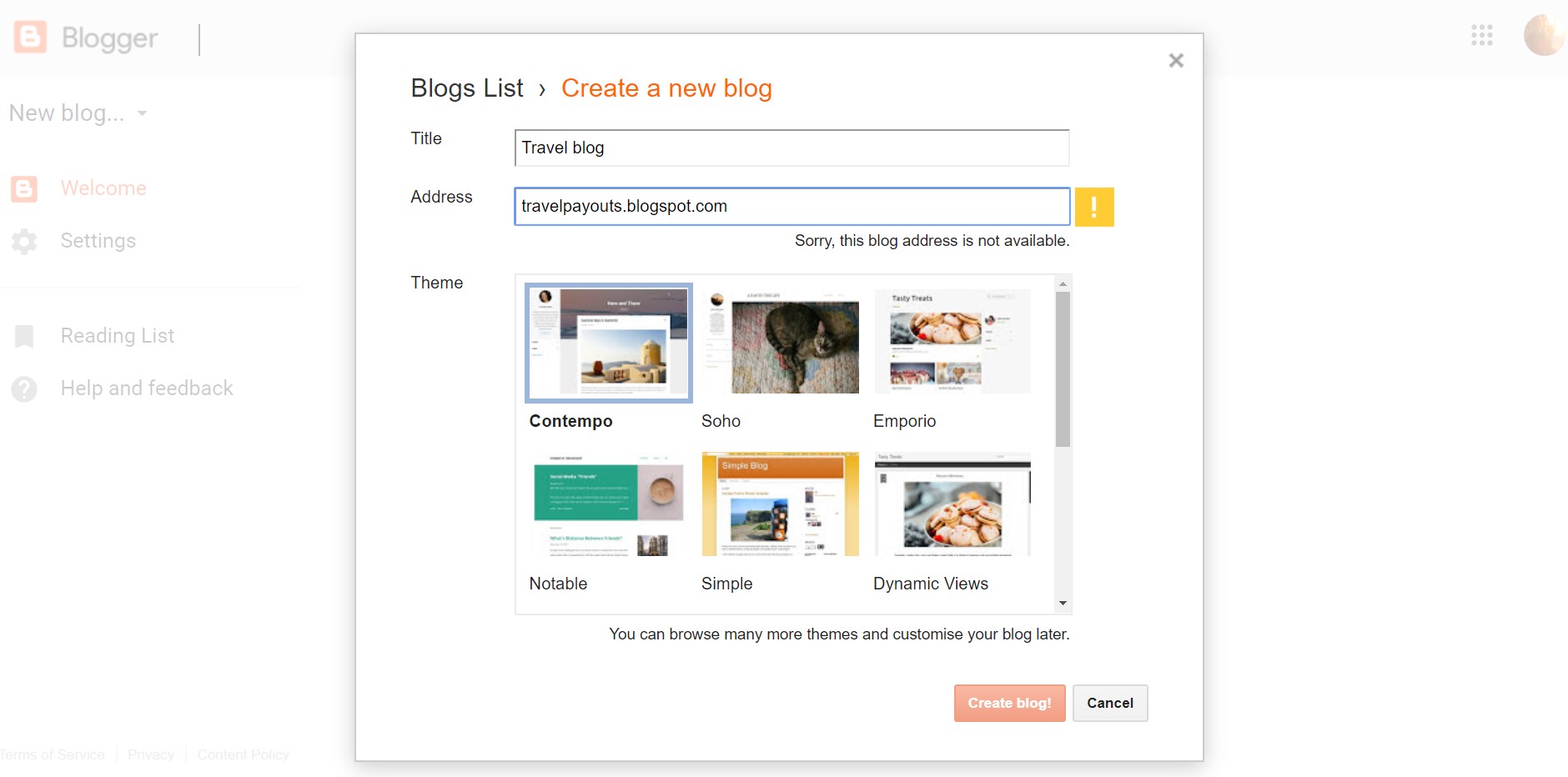
Task: Click the Help and feedback question mark icon
Action: click(x=25, y=388)
